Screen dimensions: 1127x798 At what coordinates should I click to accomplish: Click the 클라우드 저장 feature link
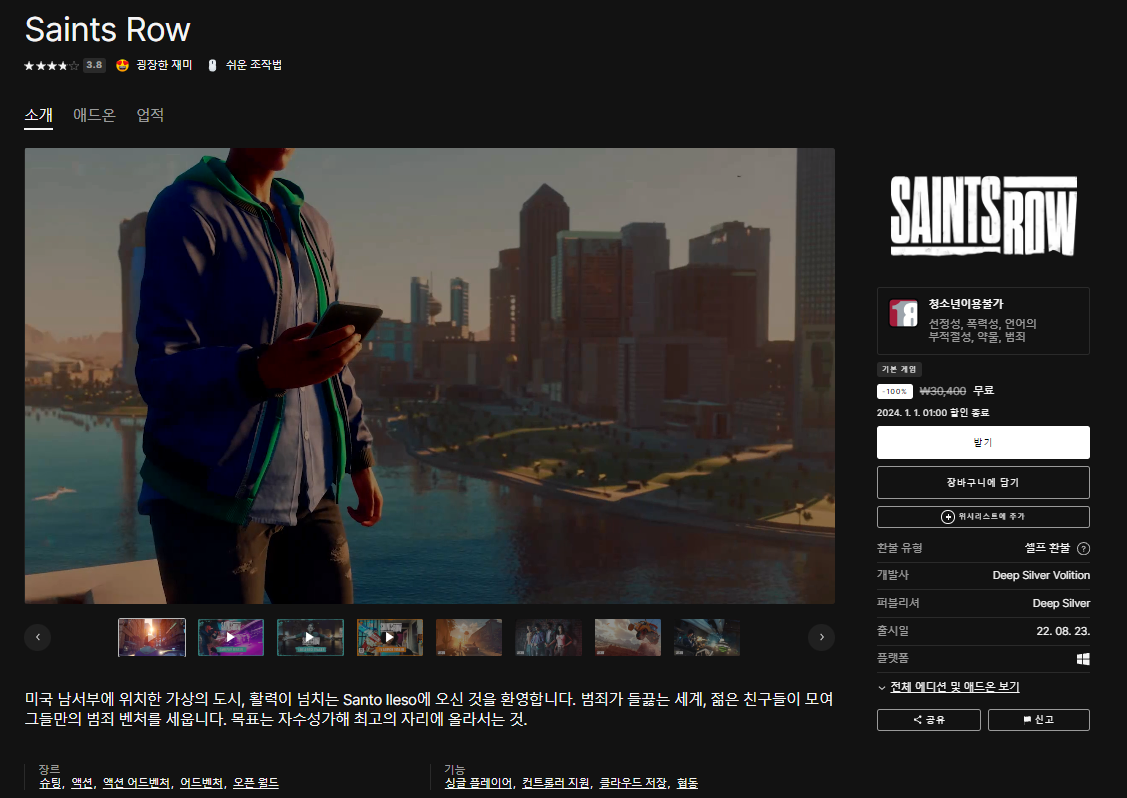(x=633, y=783)
